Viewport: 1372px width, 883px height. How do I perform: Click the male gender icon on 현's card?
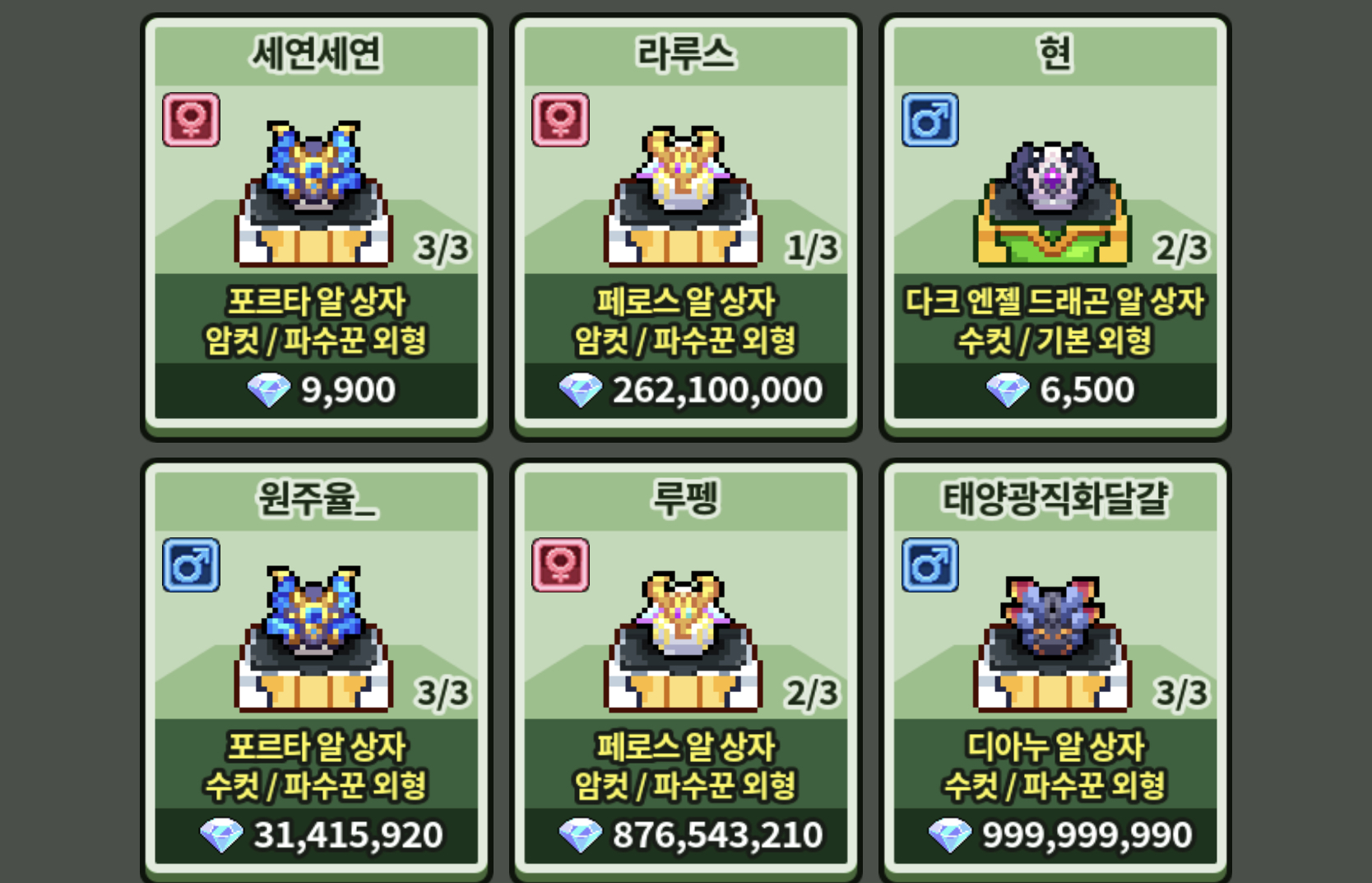[929, 120]
